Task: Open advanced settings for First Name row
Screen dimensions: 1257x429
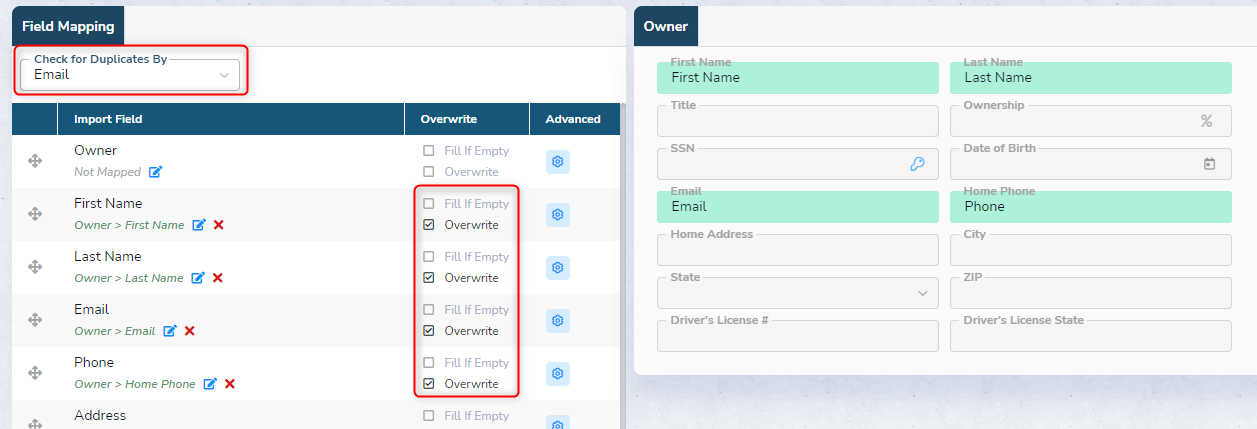Action: (x=558, y=215)
